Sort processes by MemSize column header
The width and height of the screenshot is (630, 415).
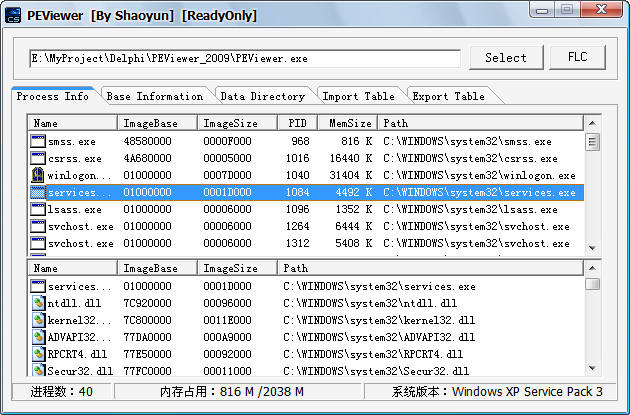[348, 123]
